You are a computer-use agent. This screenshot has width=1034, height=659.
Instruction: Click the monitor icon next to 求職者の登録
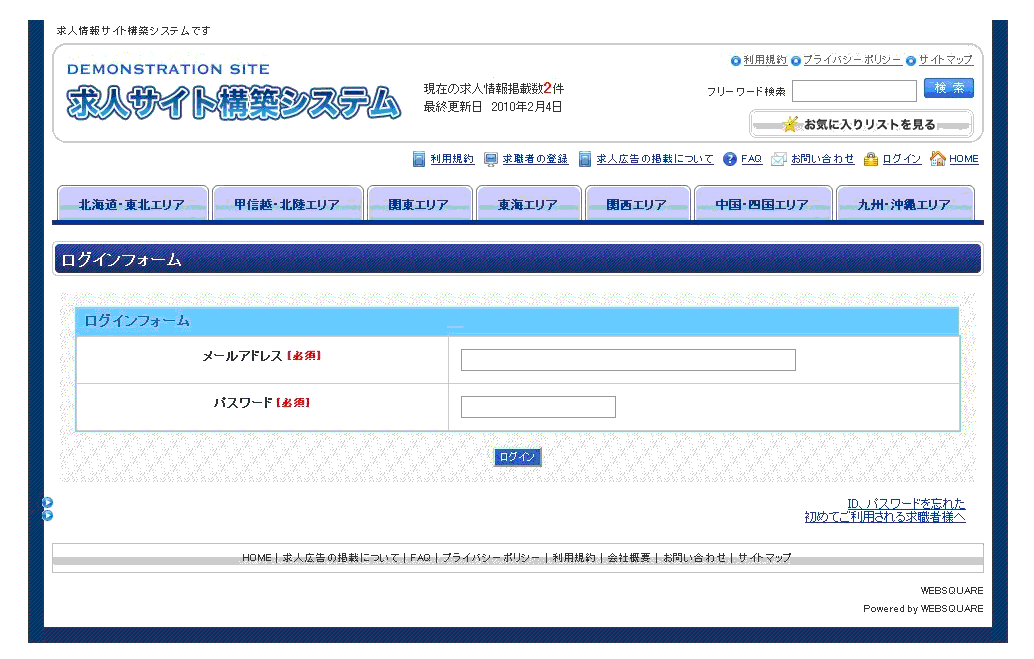point(489,159)
